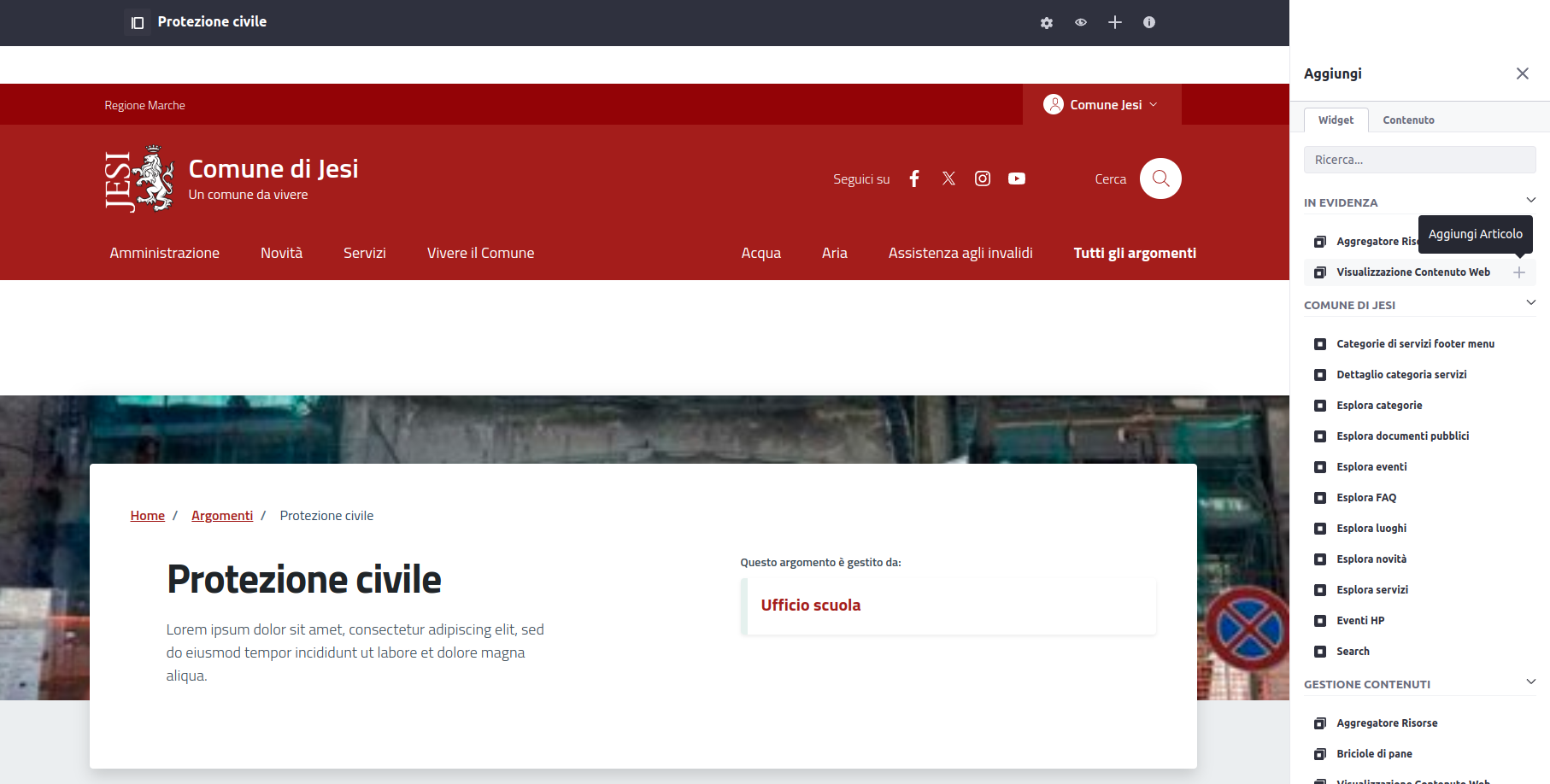1550x784 pixels.
Task: Collapse the IN EVIDENZA section
Action: coord(1530,201)
